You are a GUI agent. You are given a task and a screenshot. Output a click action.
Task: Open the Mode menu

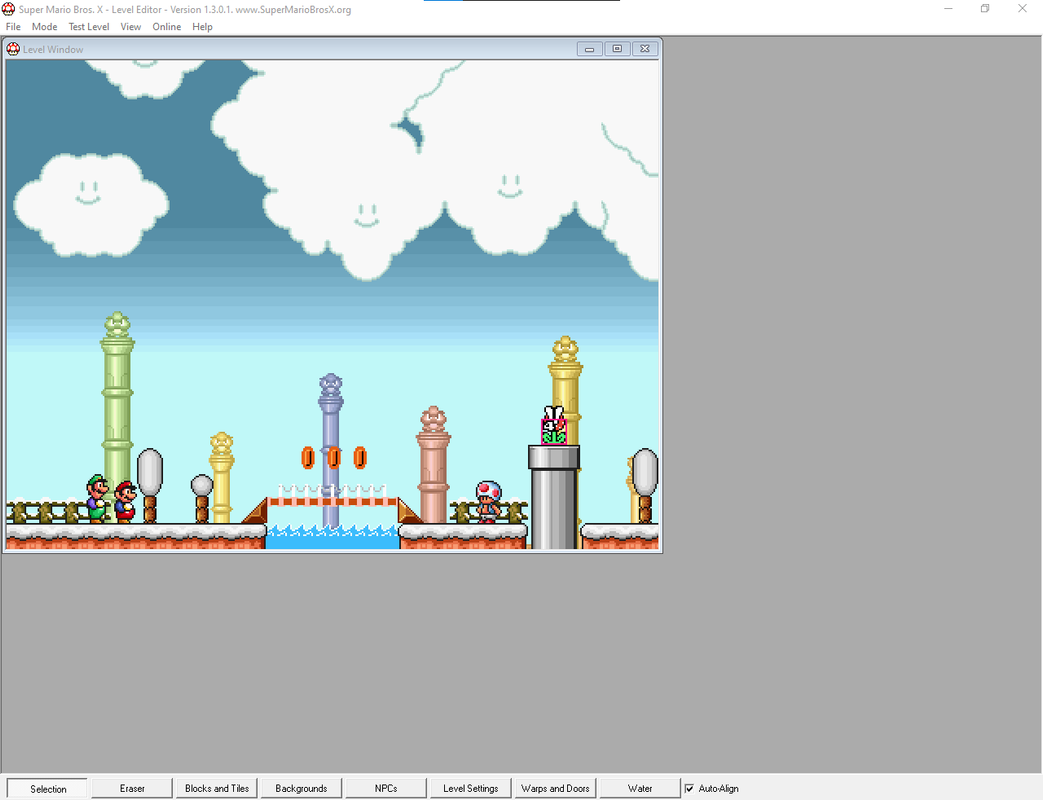point(44,27)
